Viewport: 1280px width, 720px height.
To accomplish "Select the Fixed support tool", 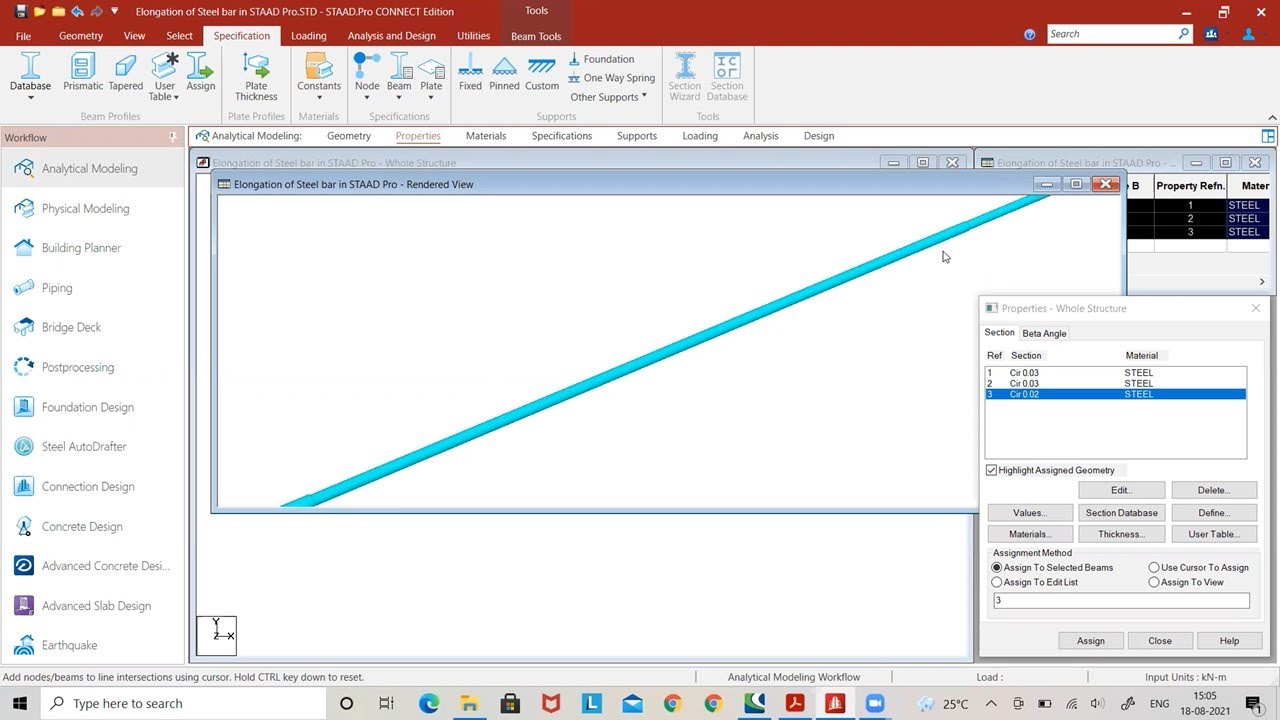I will [470, 72].
